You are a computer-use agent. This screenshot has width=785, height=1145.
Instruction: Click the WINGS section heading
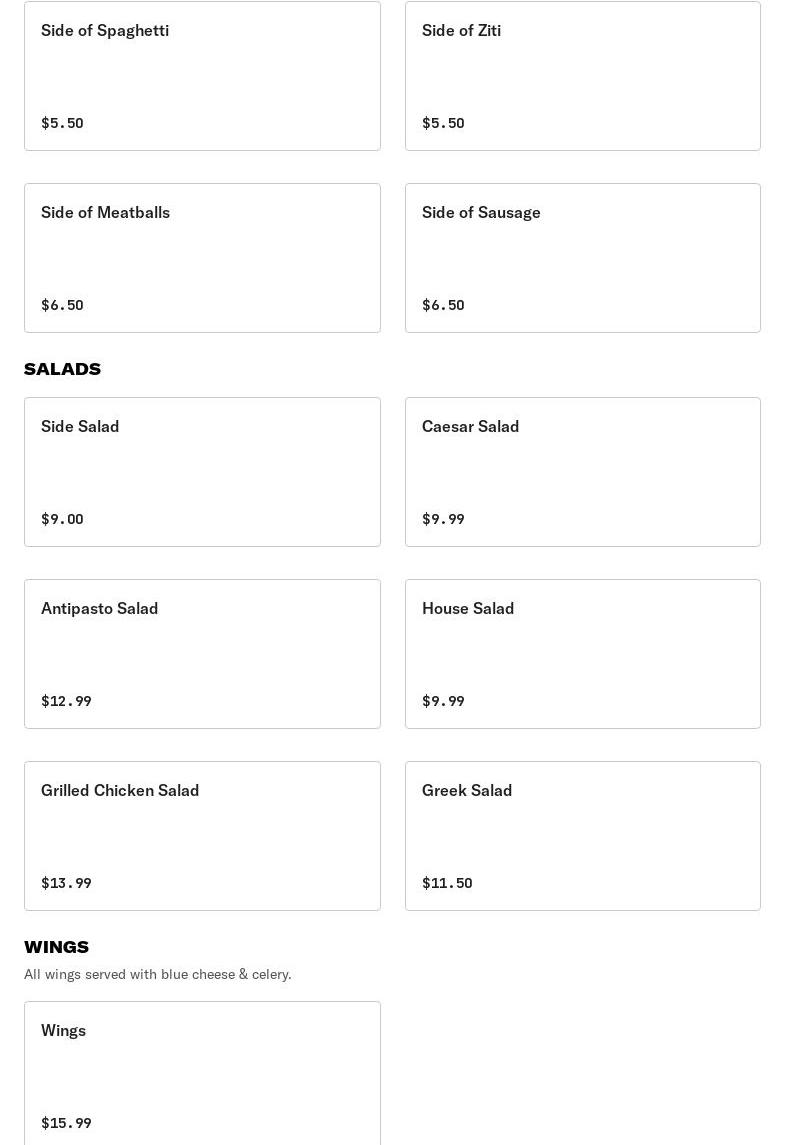point(56,947)
